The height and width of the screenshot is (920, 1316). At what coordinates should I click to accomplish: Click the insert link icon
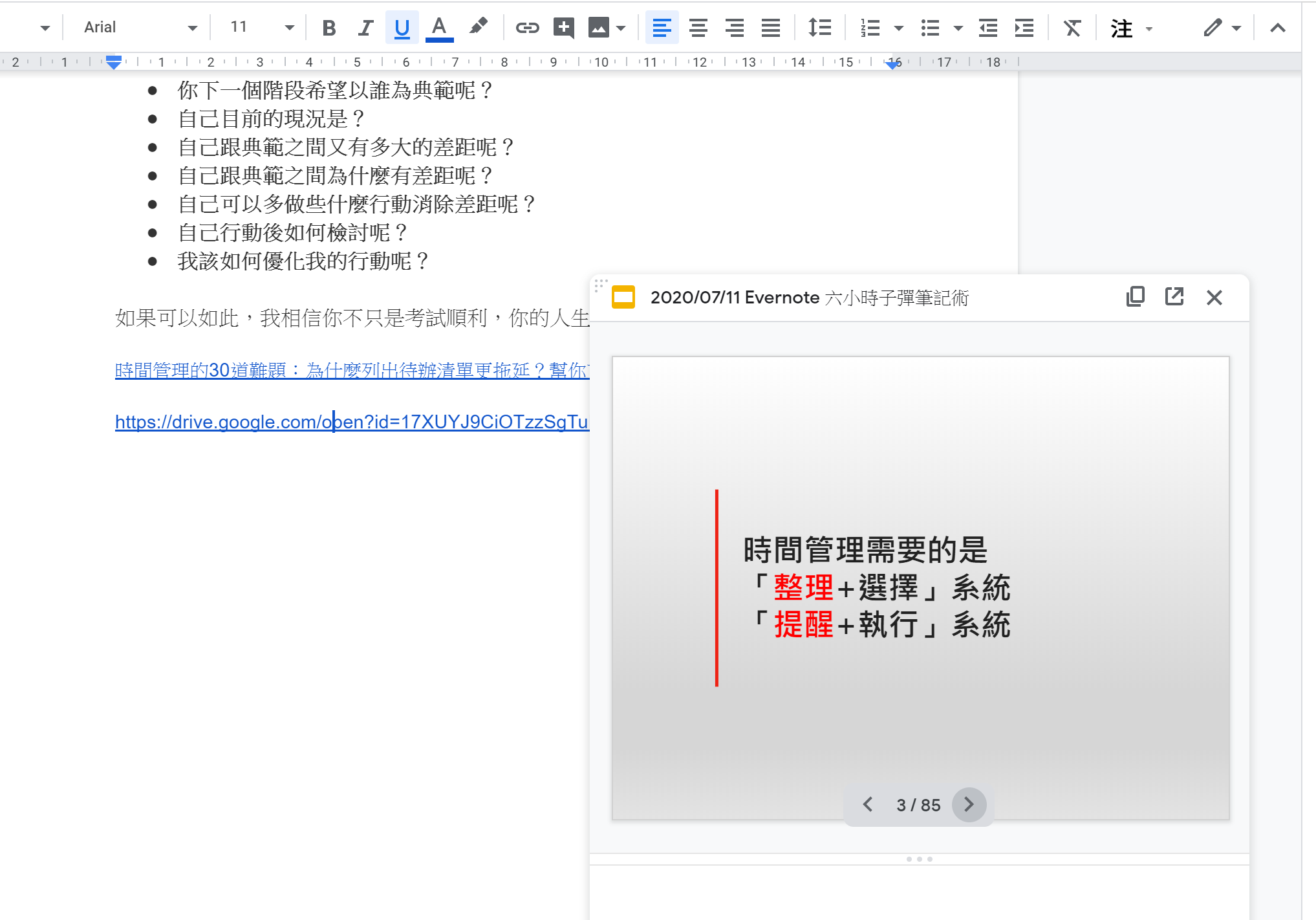(527, 28)
